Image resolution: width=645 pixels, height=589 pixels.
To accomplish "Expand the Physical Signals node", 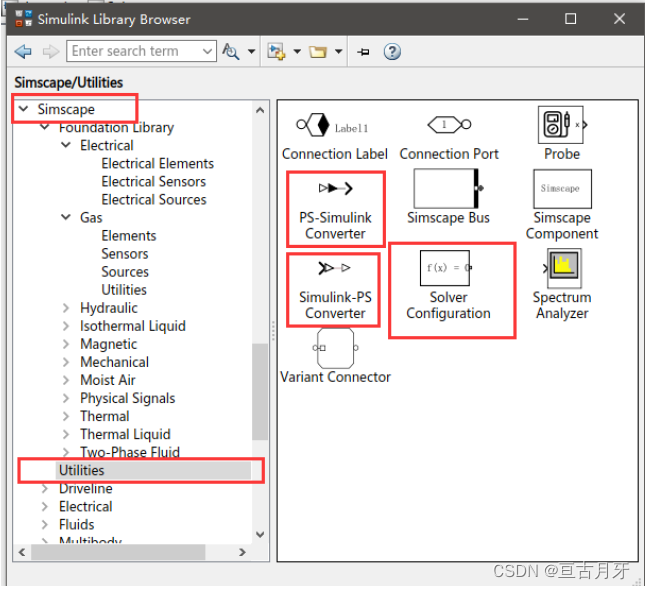I will [66, 398].
